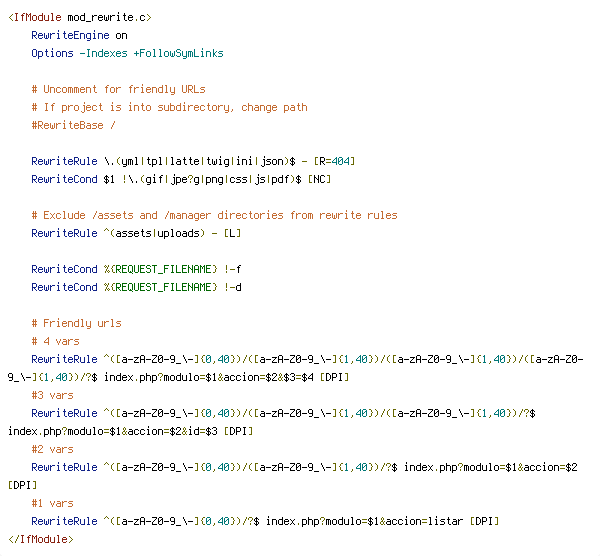Click the REQUEST_FILENAME !-d condition
The height and width of the screenshot is (556, 600).
click(x=136, y=287)
